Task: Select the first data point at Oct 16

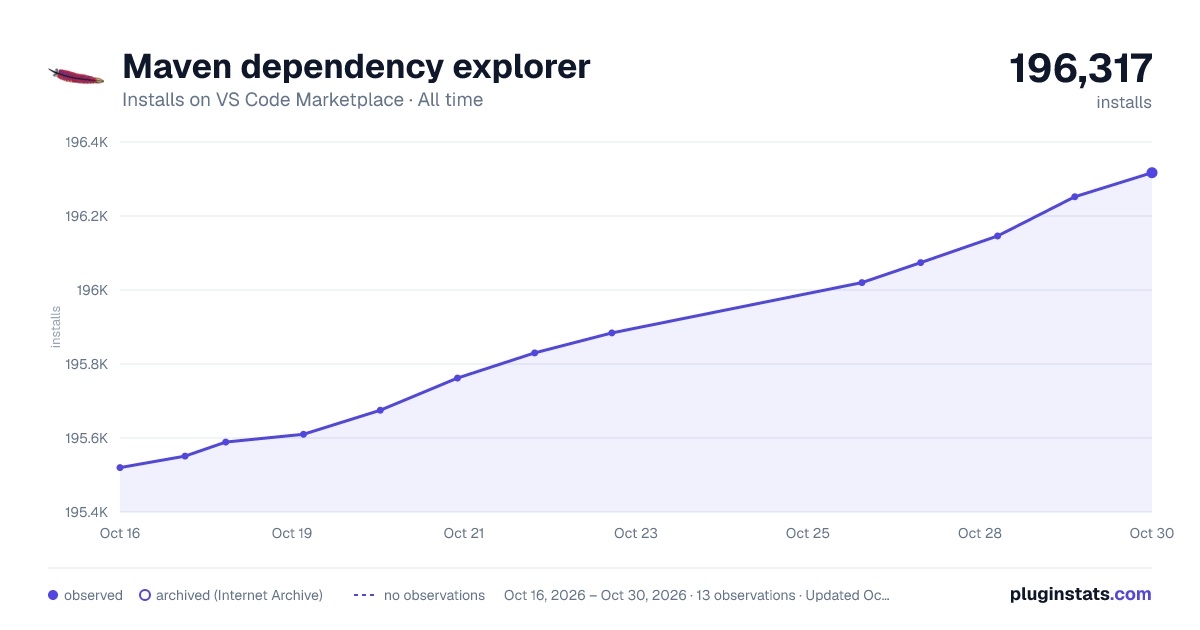Action: pyautogui.click(x=120, y=468)
